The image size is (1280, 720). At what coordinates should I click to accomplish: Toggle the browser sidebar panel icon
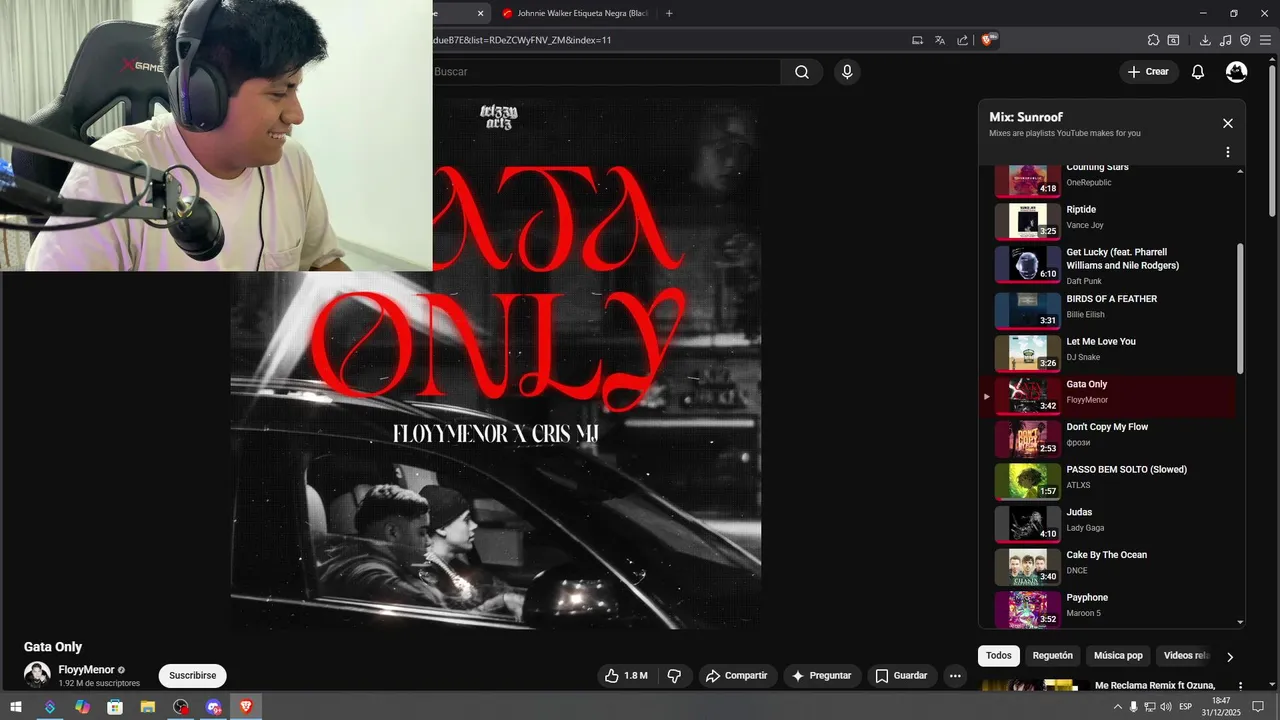click(x=1174, y=40)
